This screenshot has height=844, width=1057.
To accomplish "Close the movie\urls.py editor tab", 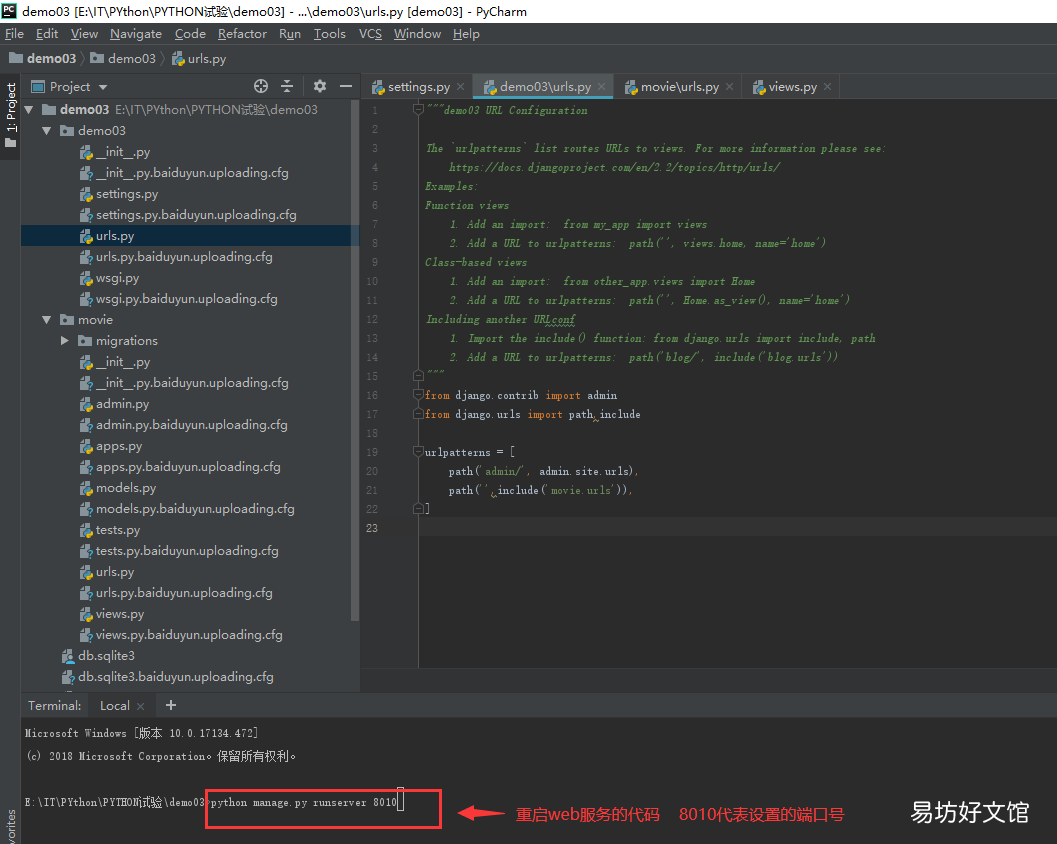I will [729, 86].
